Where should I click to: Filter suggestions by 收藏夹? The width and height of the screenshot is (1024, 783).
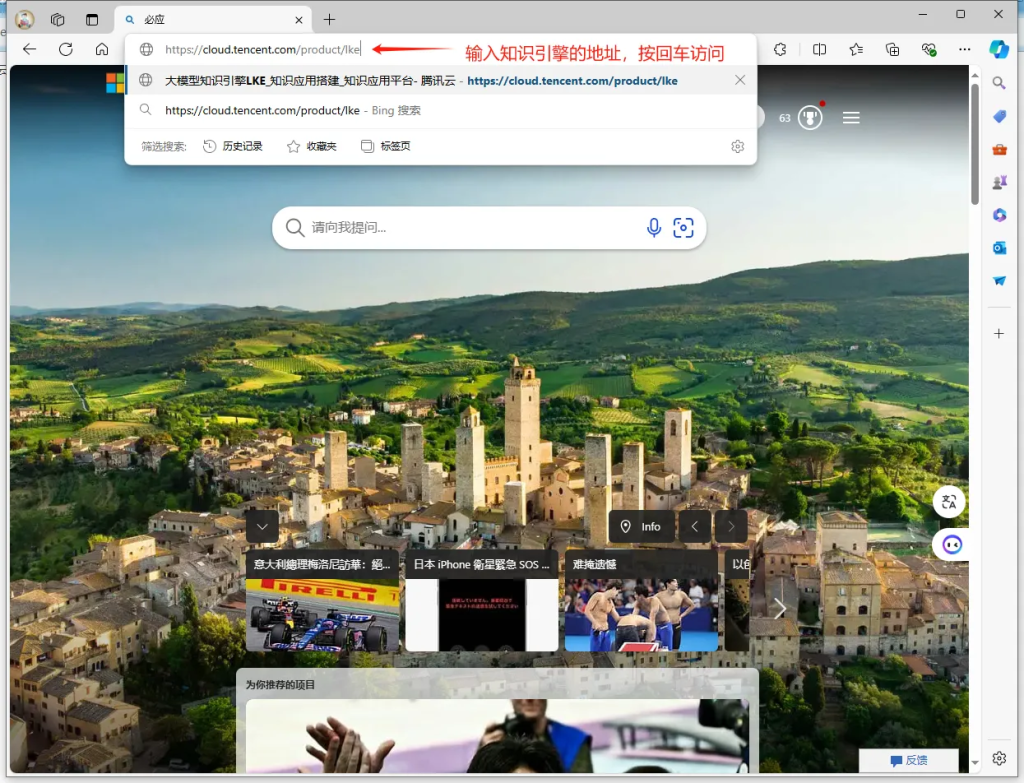click(x=312, y=146)
